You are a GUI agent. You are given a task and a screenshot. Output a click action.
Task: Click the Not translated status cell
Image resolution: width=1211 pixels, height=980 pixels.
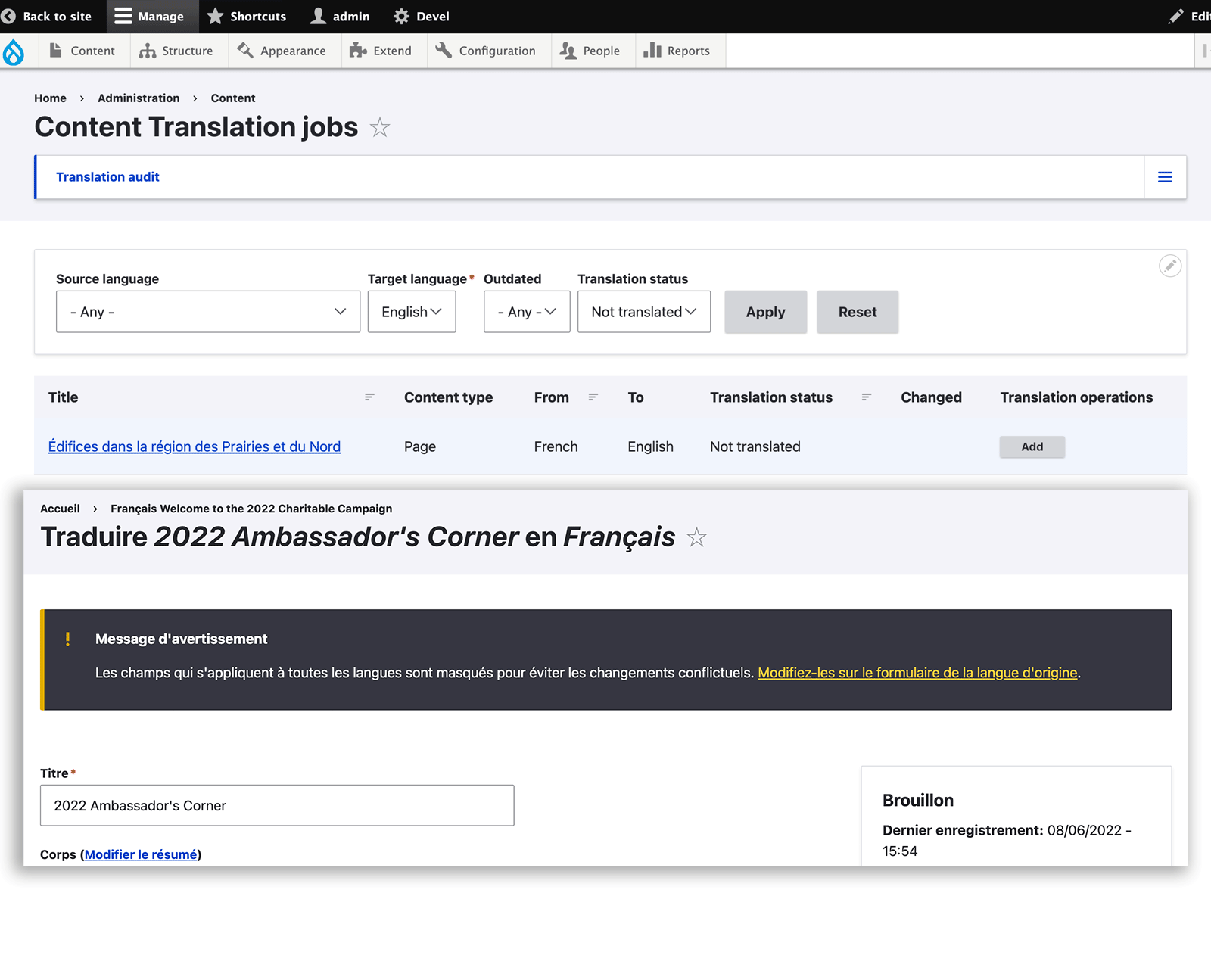tap(755, 446)
